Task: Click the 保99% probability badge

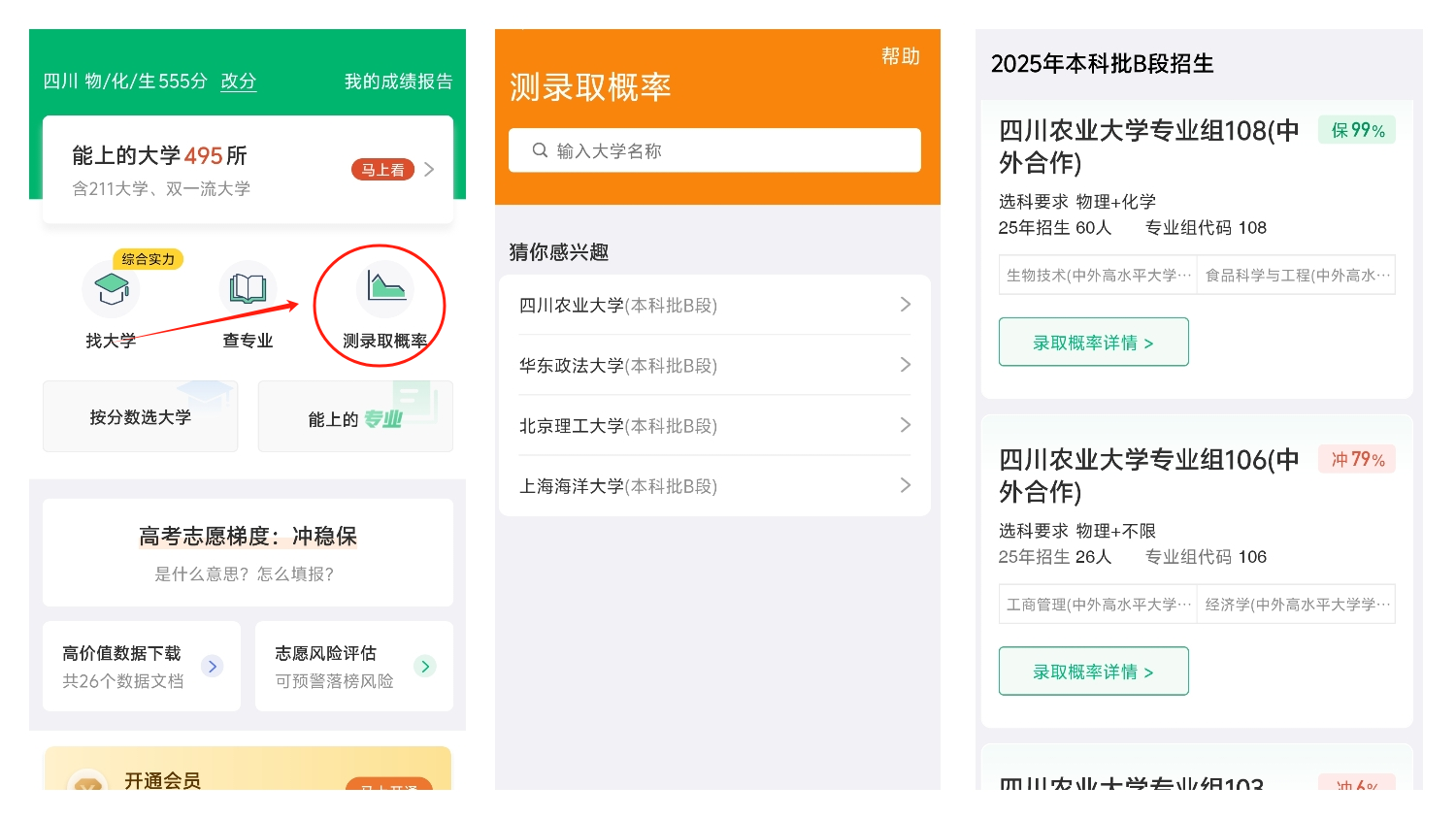Action: tap(1356, 130)
